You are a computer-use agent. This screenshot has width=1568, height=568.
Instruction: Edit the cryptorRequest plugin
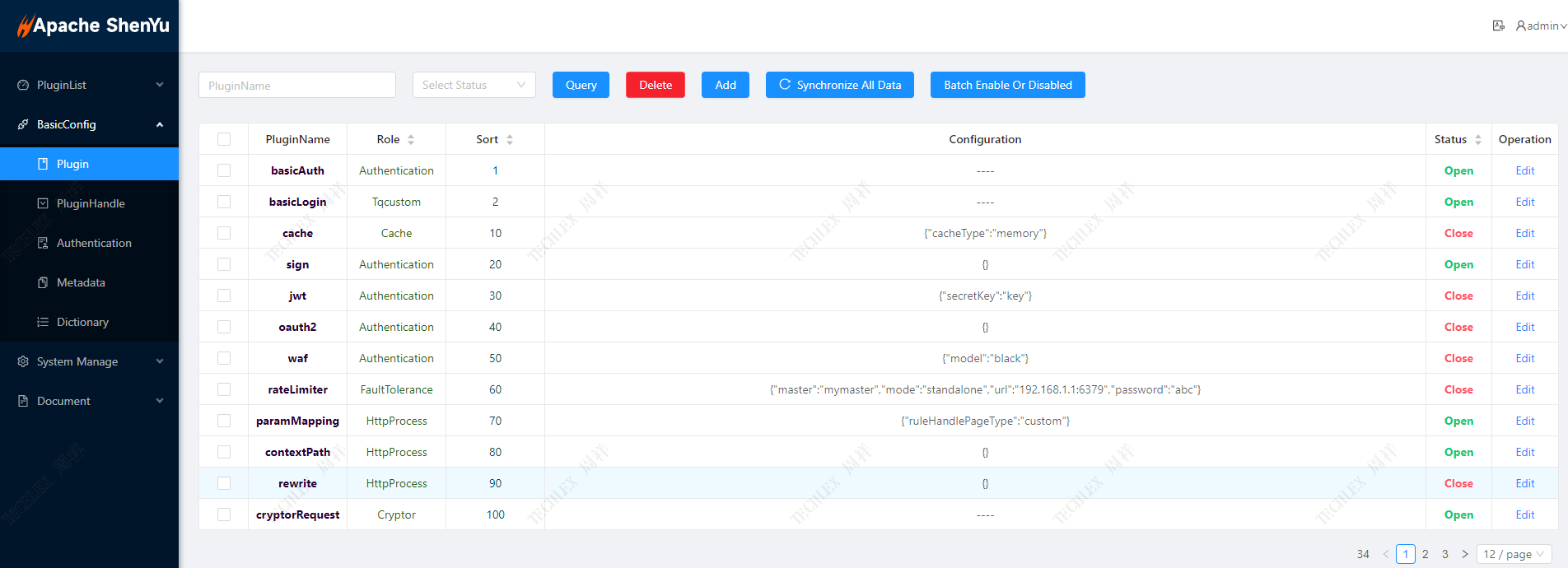[1525, 514]
